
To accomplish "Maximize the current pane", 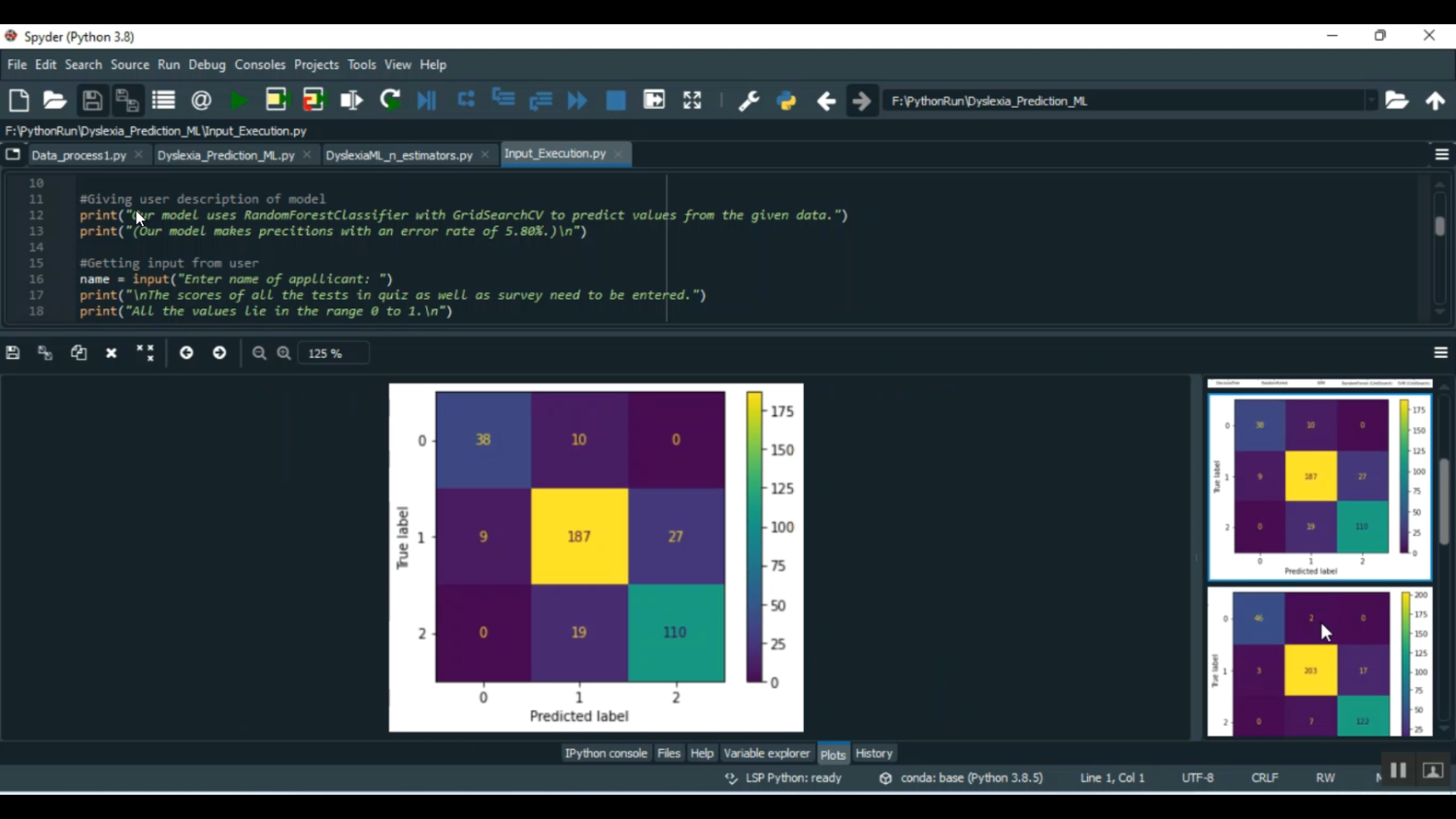I will [x=691, y=100].
